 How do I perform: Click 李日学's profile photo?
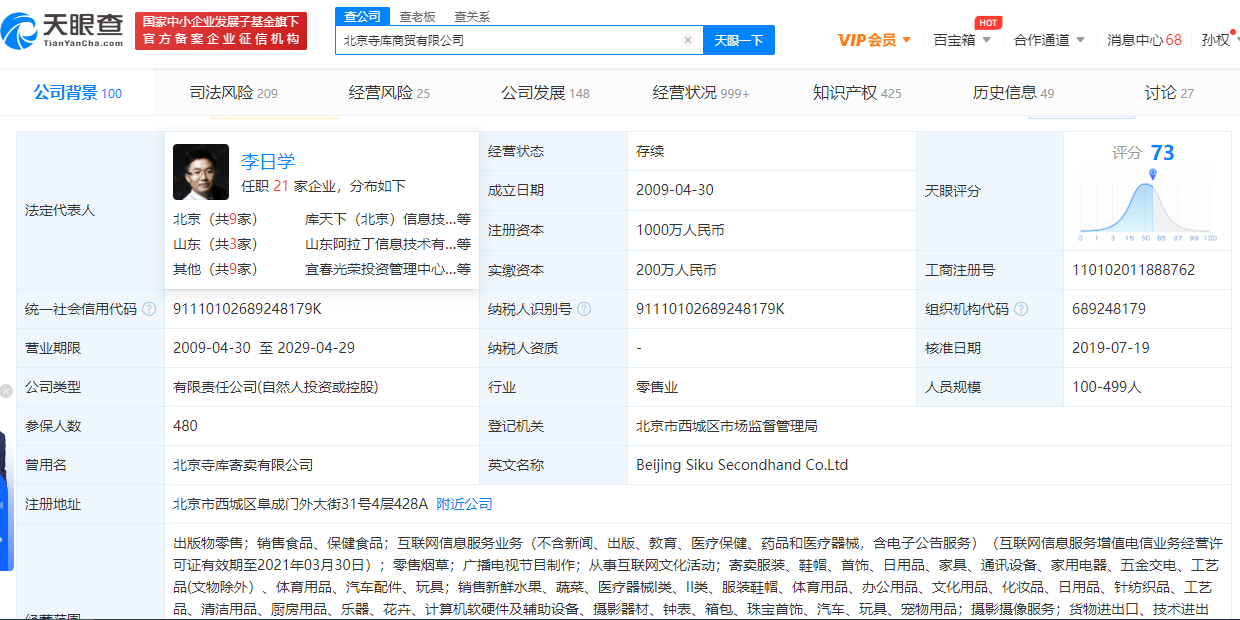click(x=201, y=172)
